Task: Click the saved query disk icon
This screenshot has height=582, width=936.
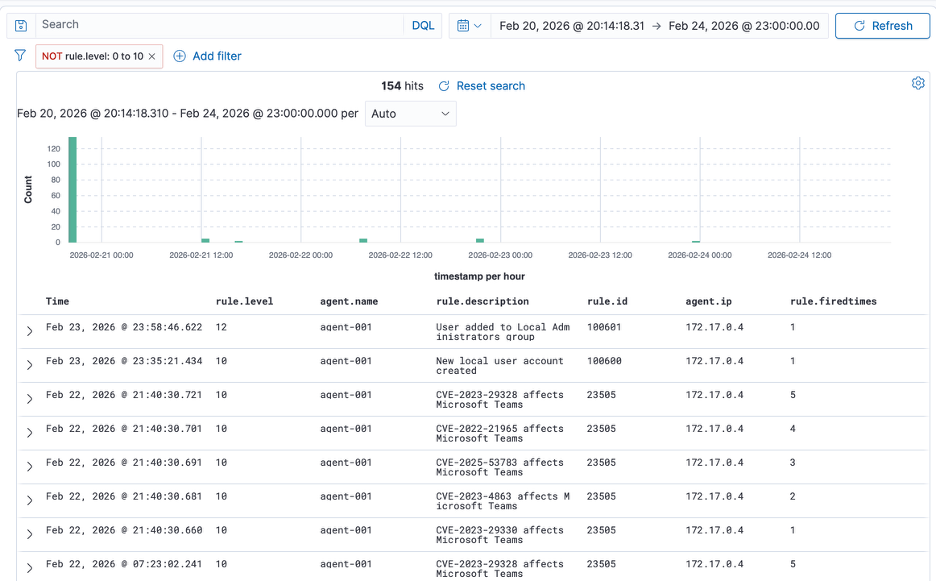Action: click(21, 25)
